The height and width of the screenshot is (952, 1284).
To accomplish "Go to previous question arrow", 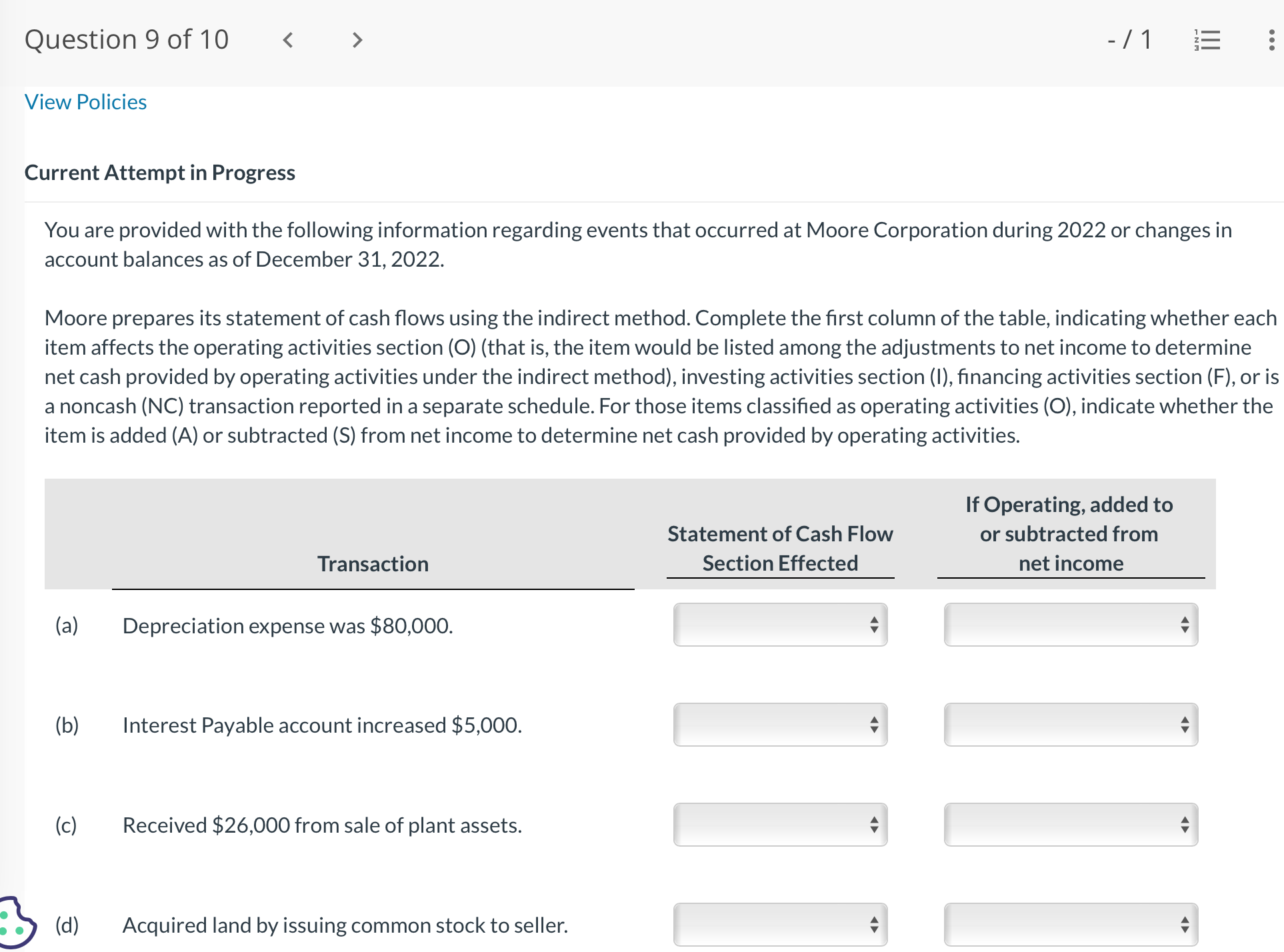I will (288, 40).
